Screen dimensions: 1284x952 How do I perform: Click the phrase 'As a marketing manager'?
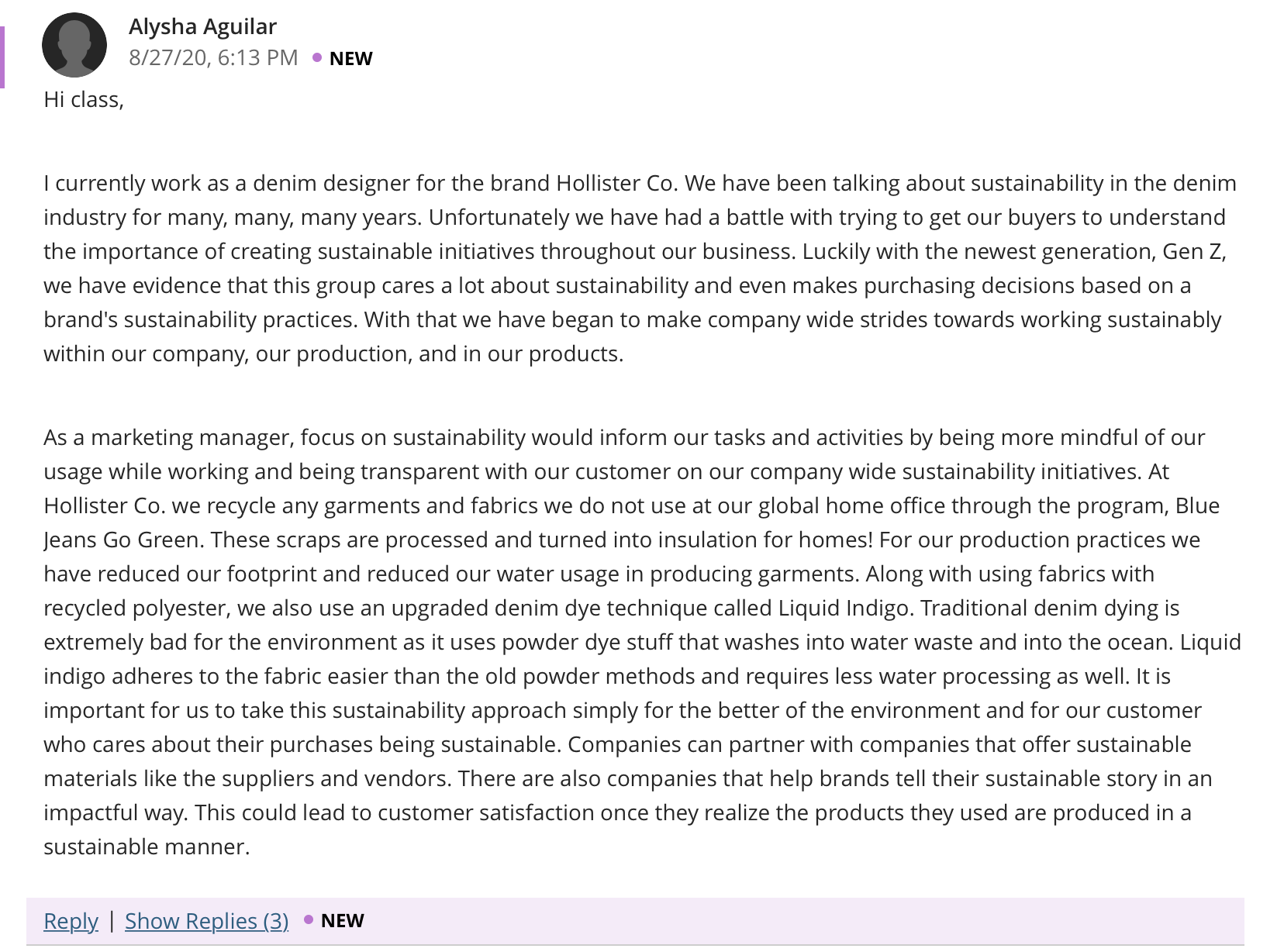(168, 438)
